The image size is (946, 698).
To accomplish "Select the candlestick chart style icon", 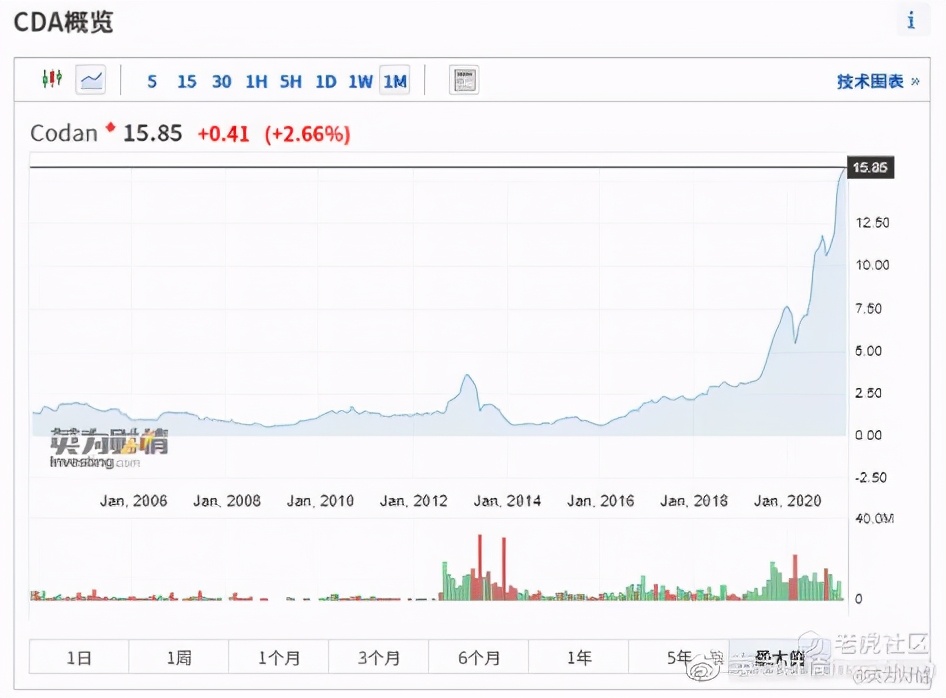I will tap(53, 80).
